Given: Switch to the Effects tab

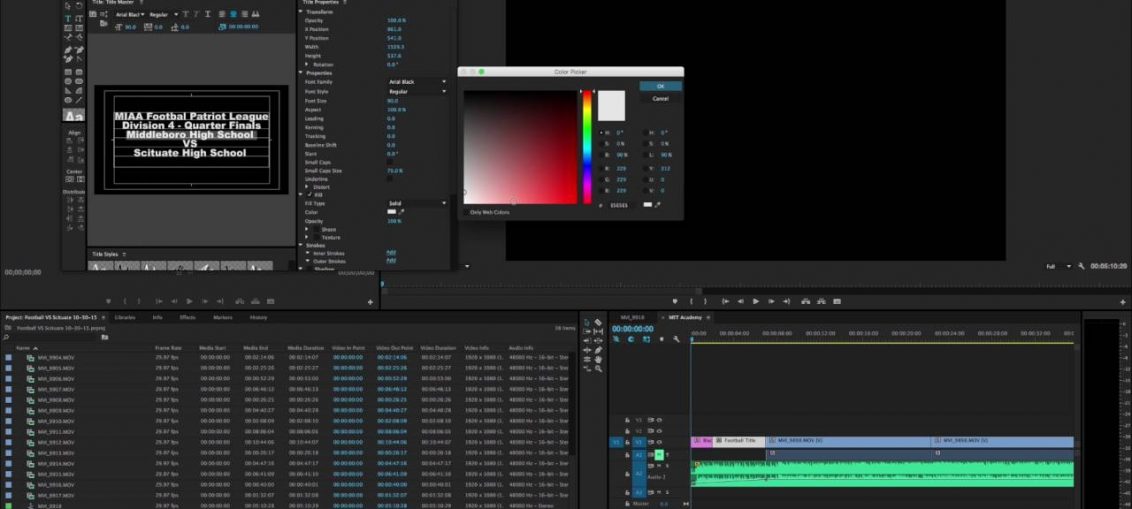Looking at the screenshot, I should (188, 318).
